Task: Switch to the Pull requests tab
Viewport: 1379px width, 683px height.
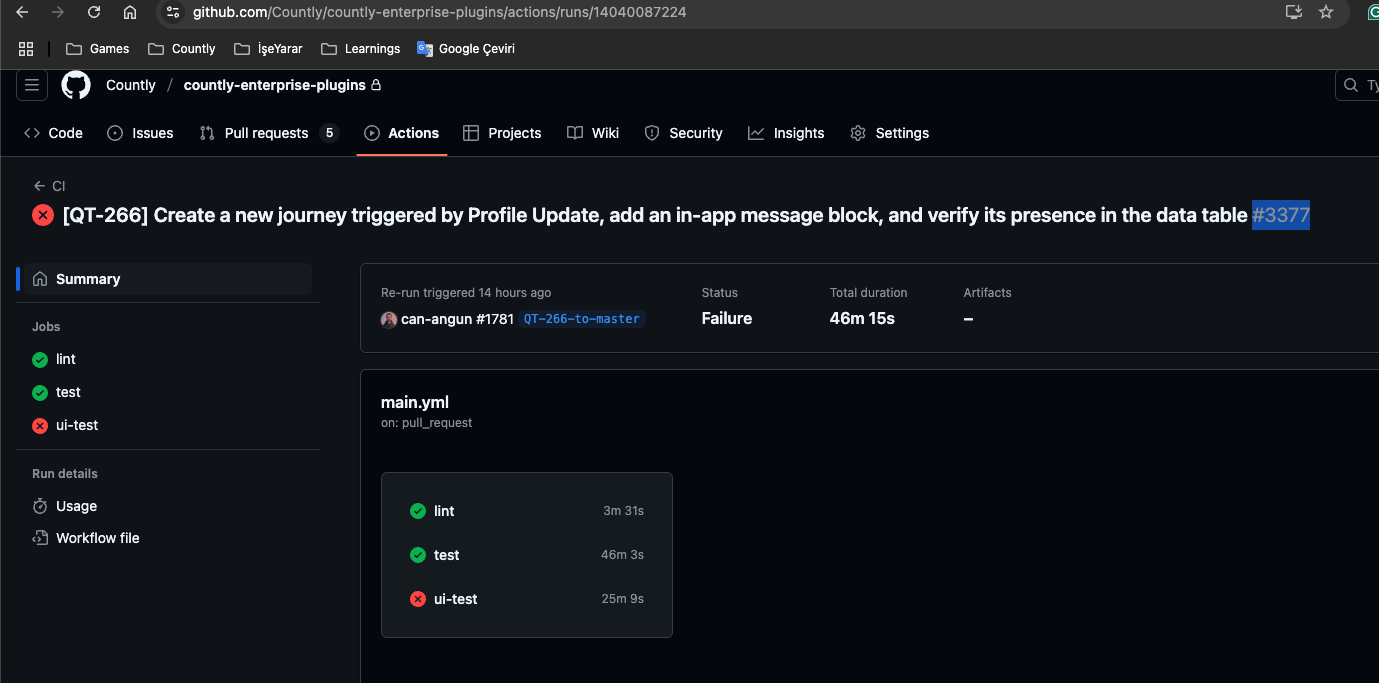Action: point(269,133)
